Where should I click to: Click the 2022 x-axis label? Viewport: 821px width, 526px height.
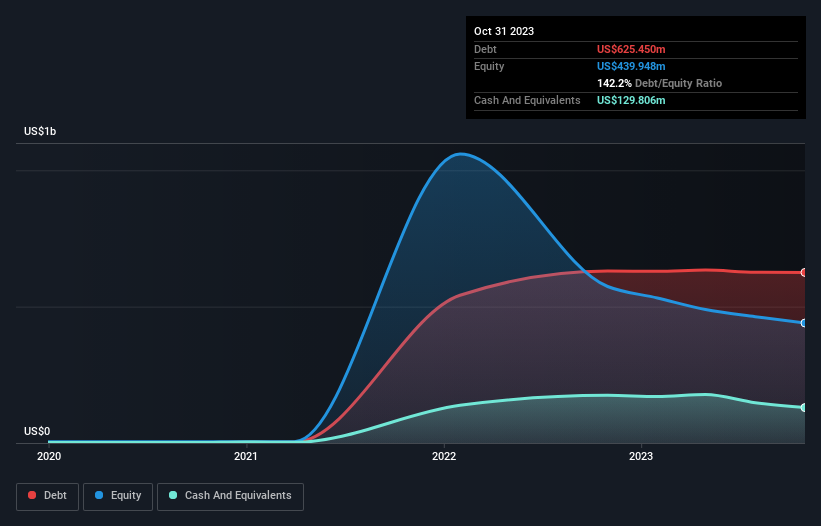[444, 456]
